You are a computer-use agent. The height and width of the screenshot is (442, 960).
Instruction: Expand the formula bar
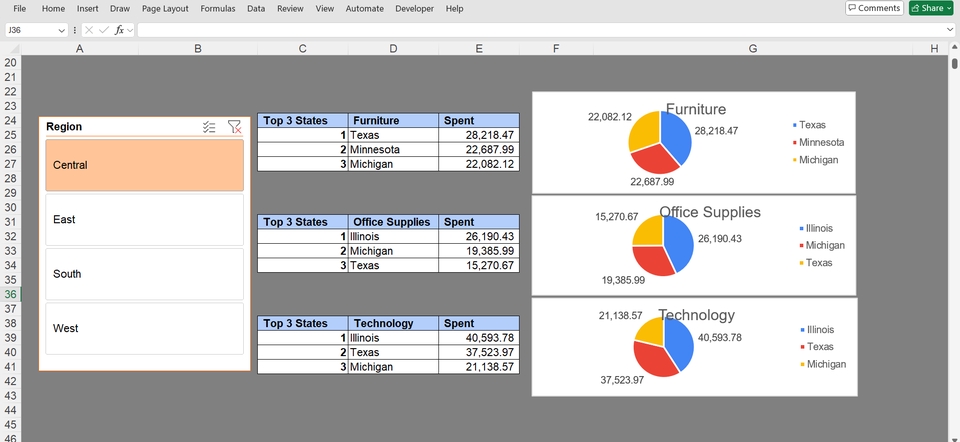point(950,29)
